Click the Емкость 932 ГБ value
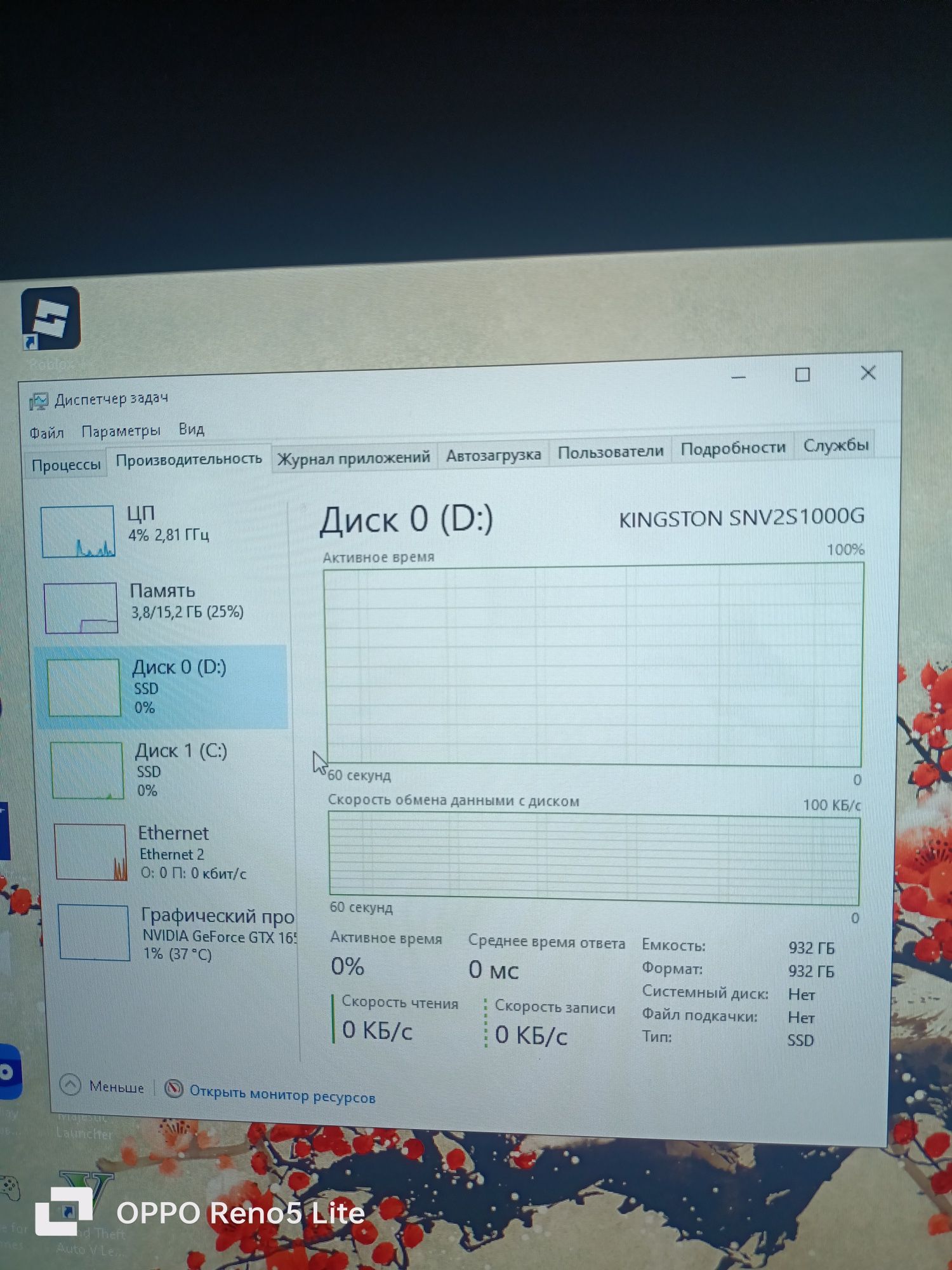Viewport: 952px width, 1270px height. pyautogui.click(x=811, y=948)
